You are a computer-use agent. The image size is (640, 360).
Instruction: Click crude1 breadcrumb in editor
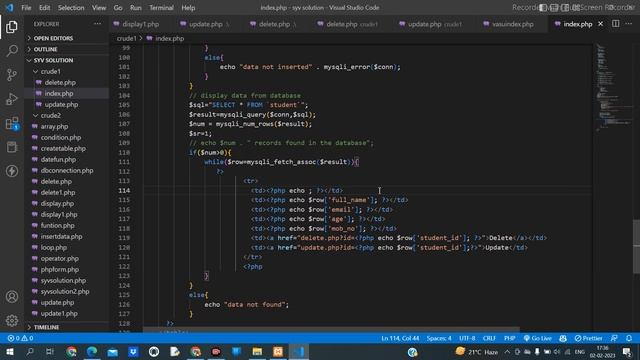126,38
